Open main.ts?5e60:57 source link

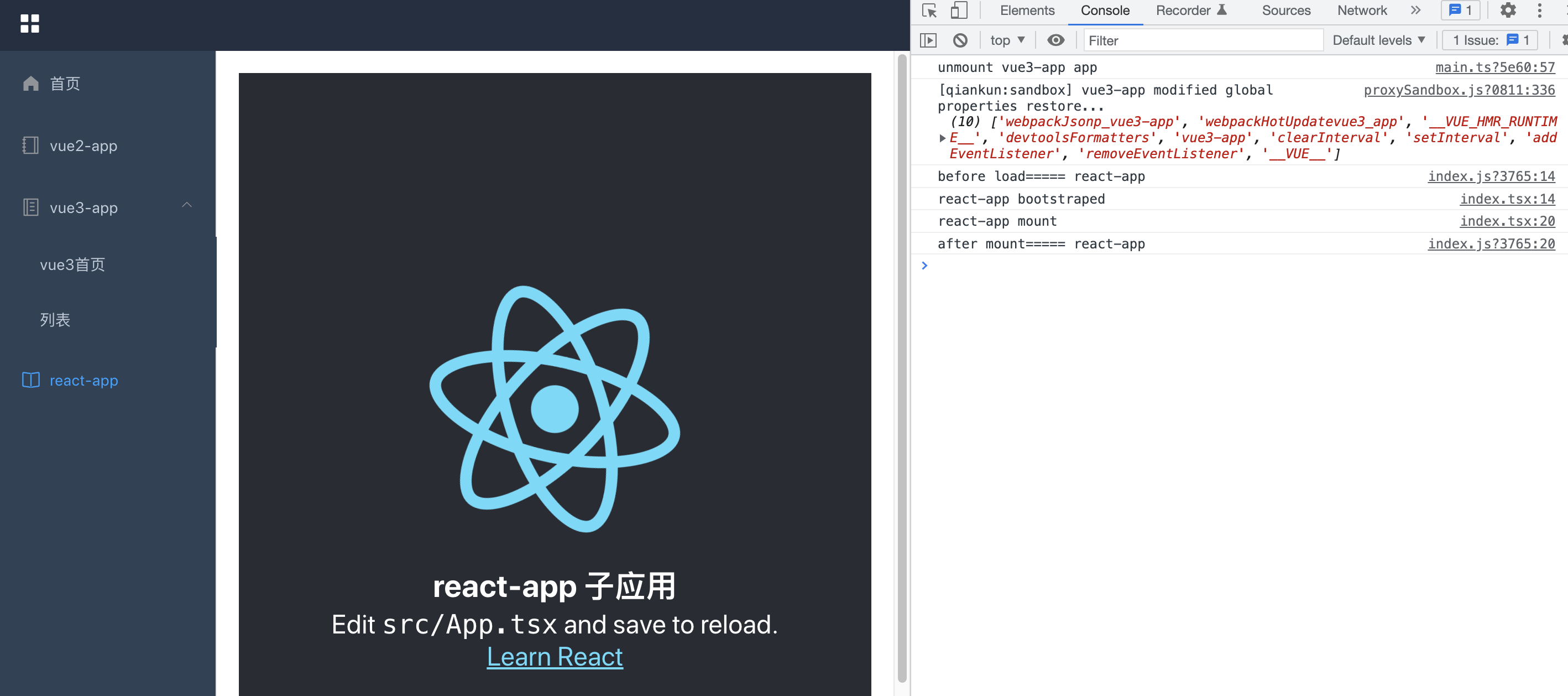(x=1494, y=67)
